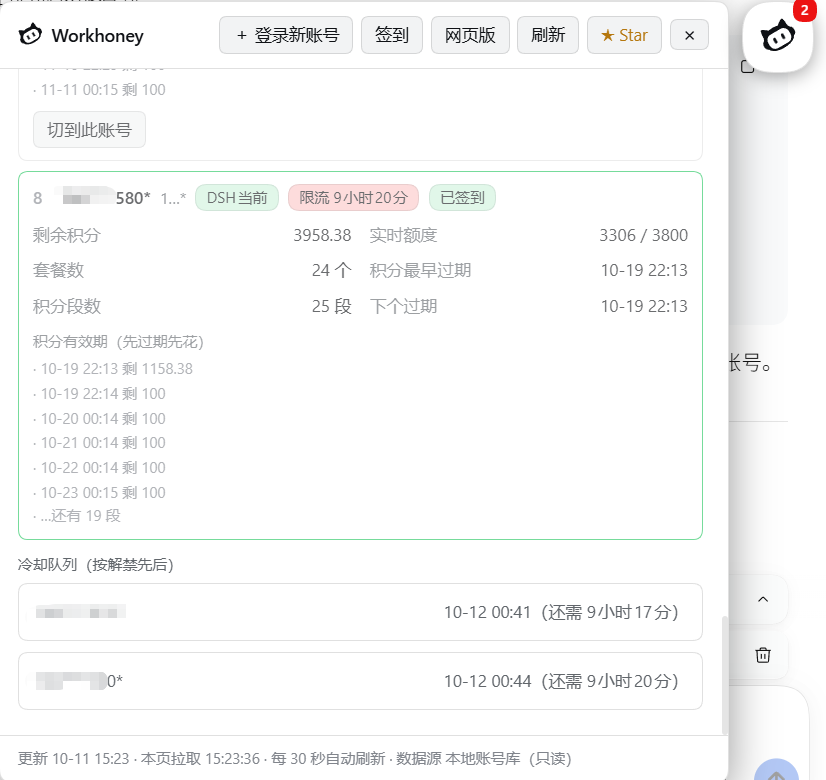Click the 登录新账号 button
Image resolution: width=826 pixels, height=780 pixels.
tap(286, 35)
